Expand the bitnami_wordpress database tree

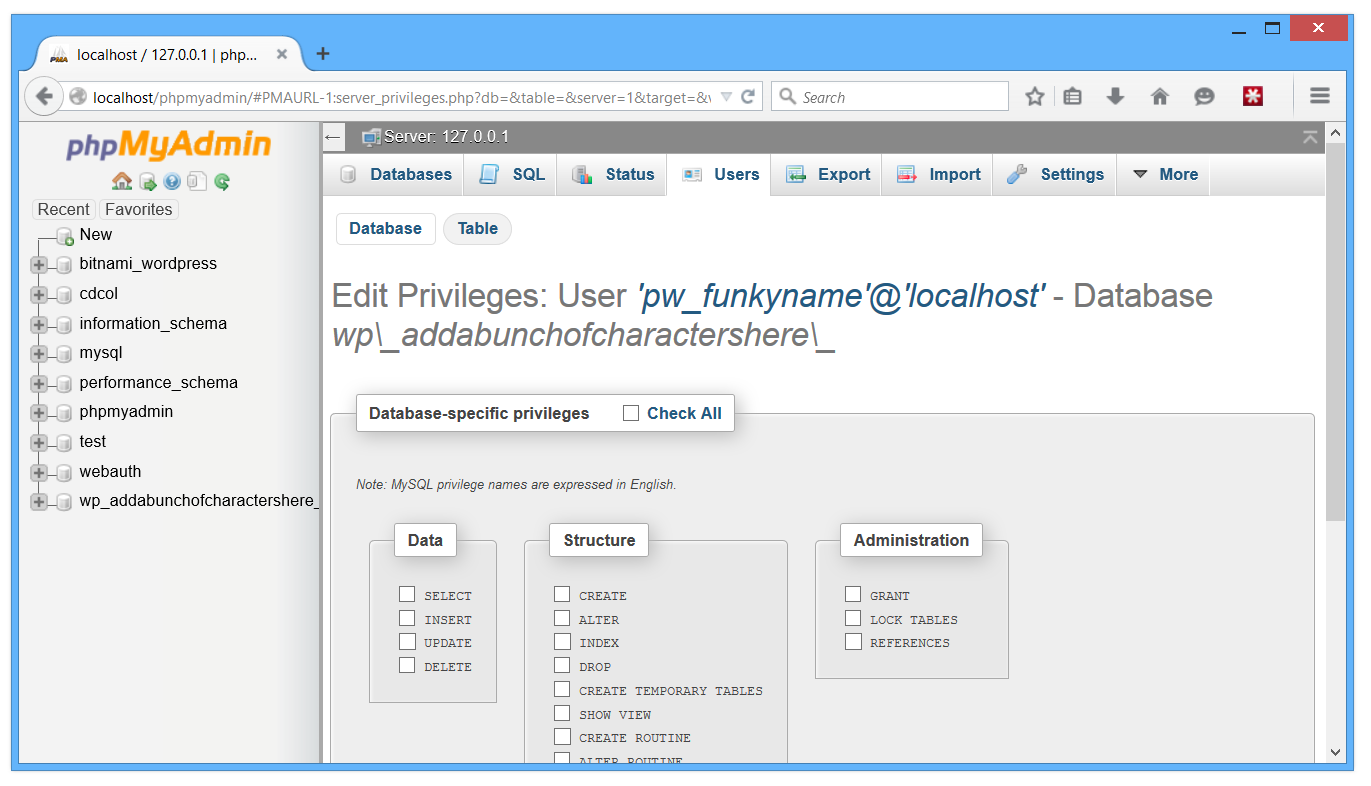click(x=39, y=265)
